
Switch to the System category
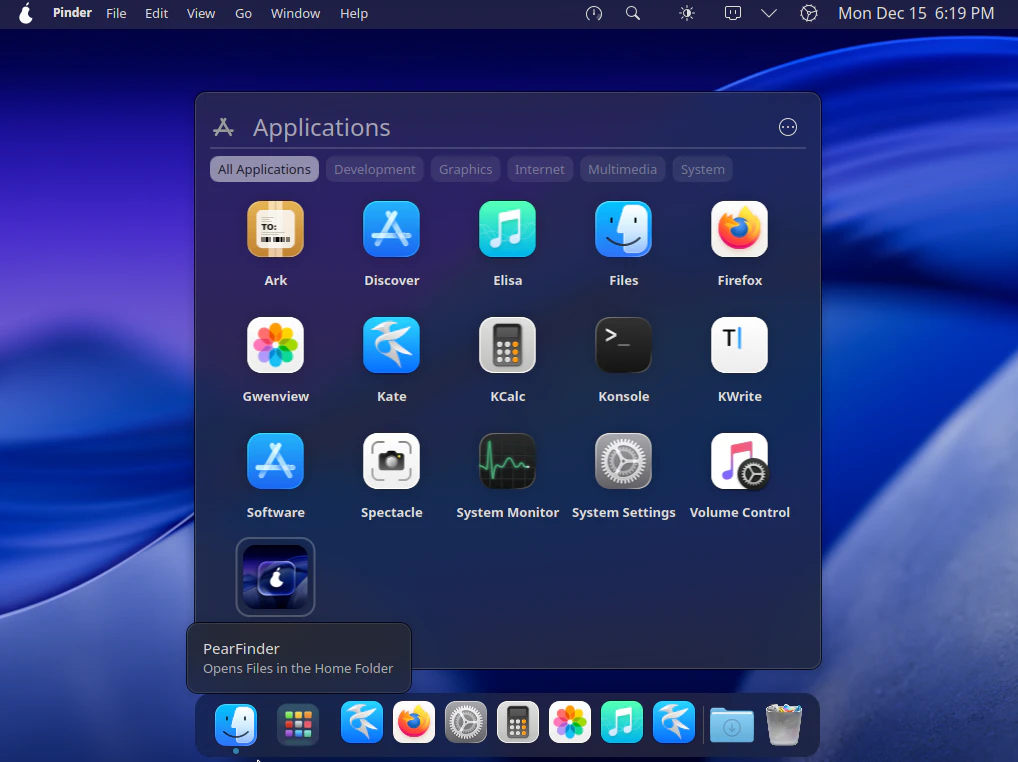(702, 169)
